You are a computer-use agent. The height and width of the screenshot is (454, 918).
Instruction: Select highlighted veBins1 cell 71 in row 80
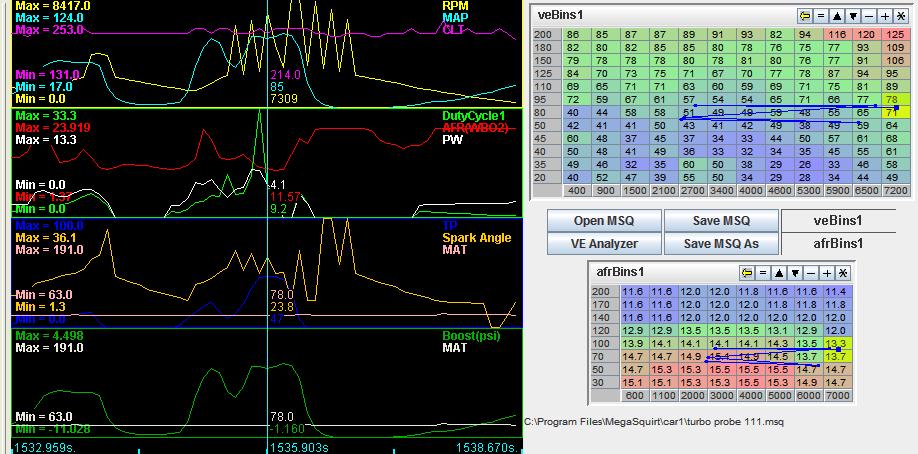[895, 112]
